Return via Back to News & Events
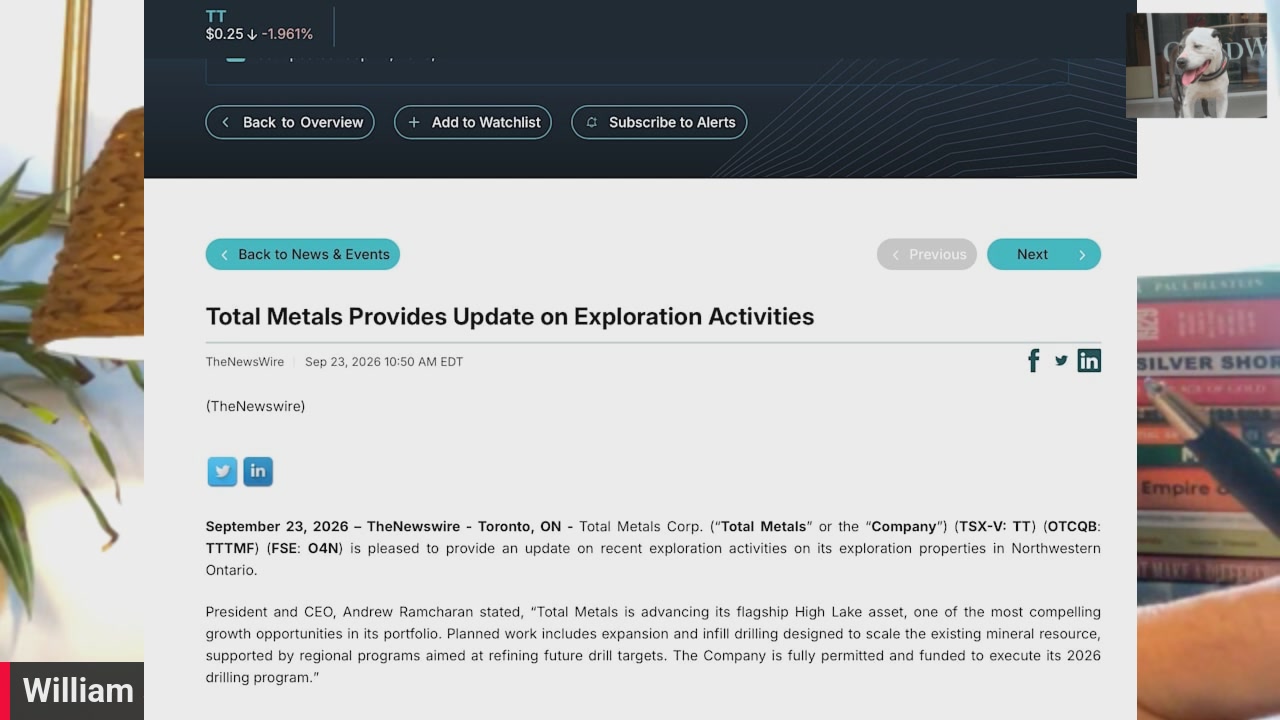The width and height of the screenshot is (1280, 720). pyautogui.click(x=303, y=254)
